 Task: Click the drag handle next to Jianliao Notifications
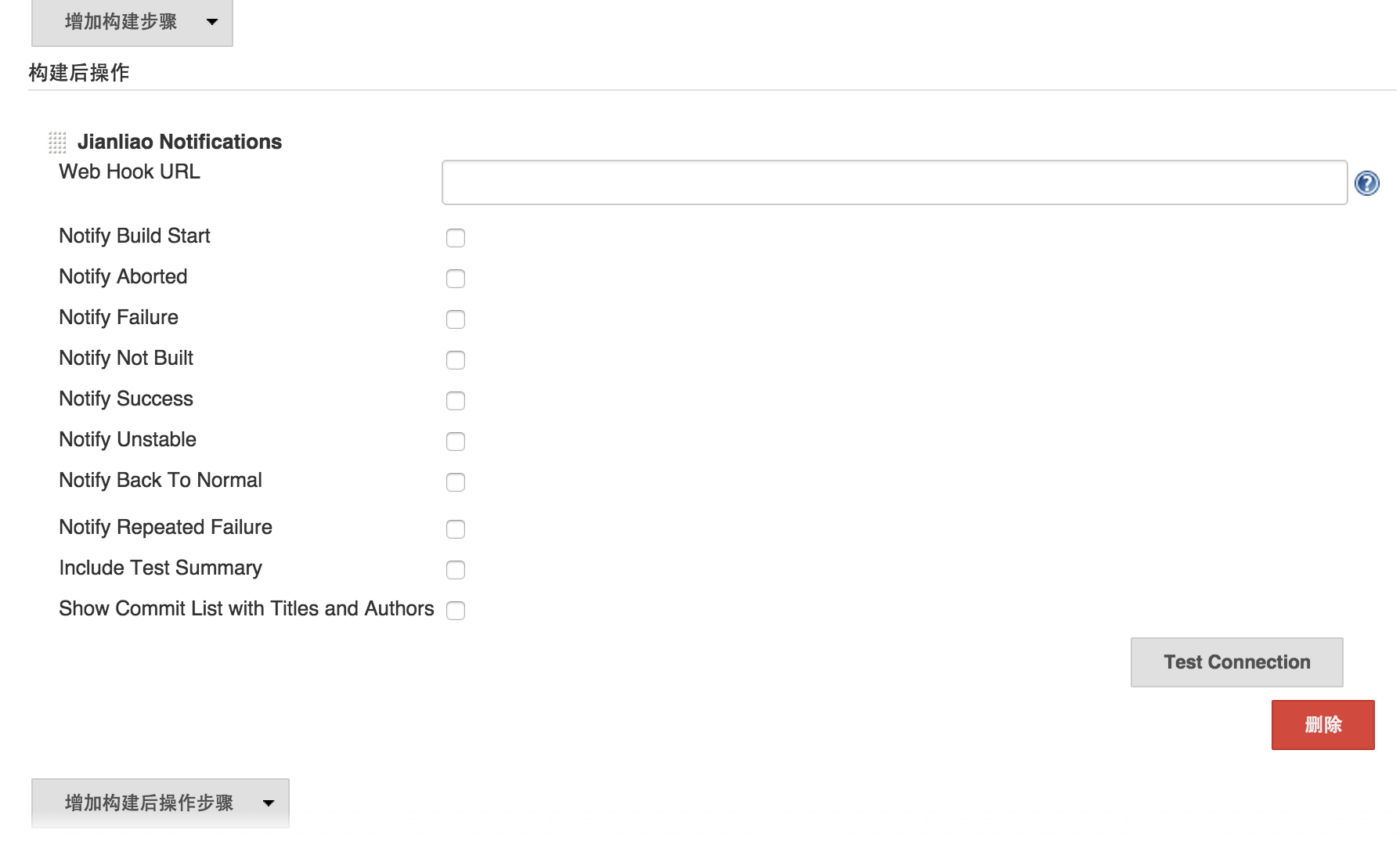(57, 142)
